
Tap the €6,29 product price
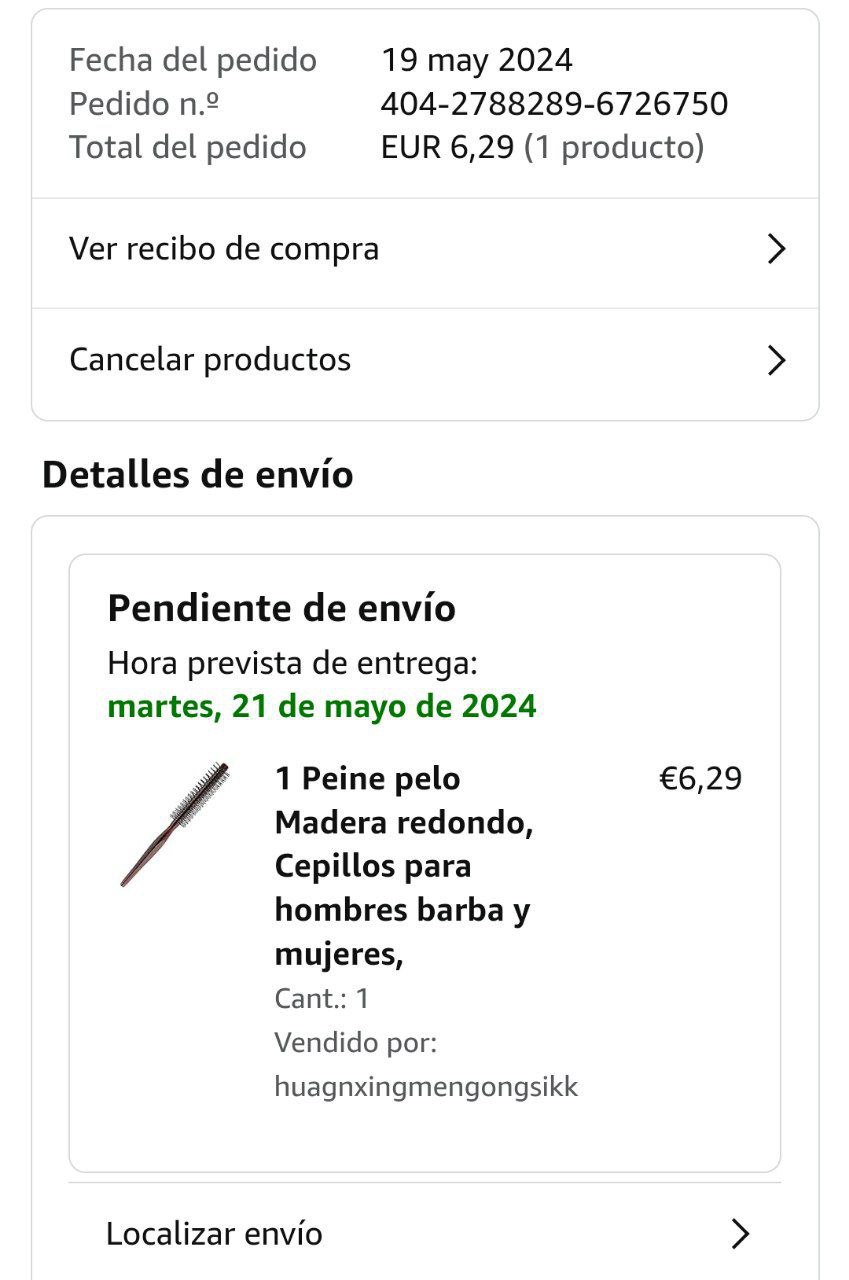tap(700, 779)
